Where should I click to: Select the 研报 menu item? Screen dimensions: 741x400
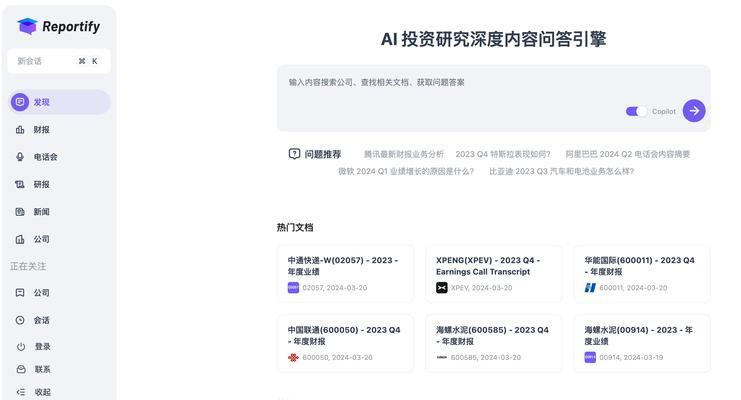click(60, 184)
